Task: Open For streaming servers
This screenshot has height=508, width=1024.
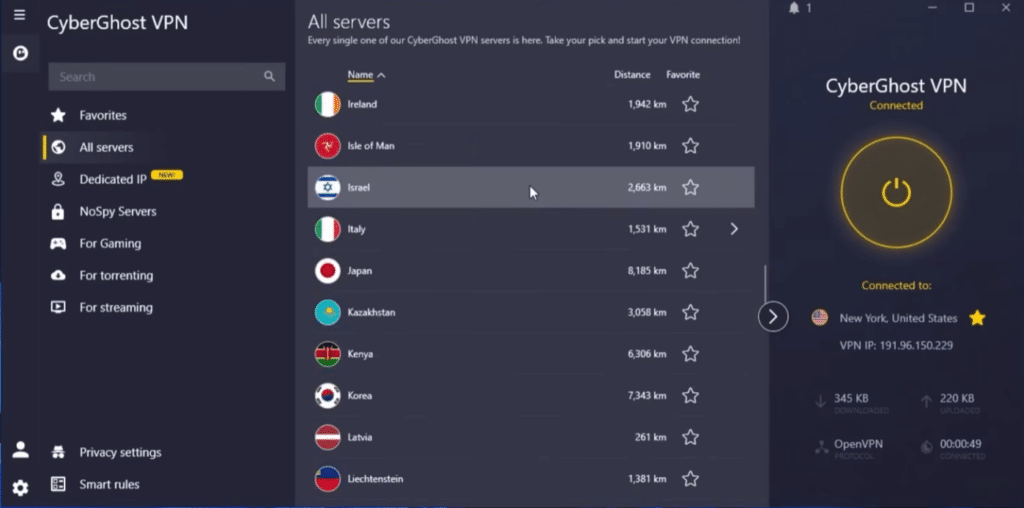Action: point(116,308)
